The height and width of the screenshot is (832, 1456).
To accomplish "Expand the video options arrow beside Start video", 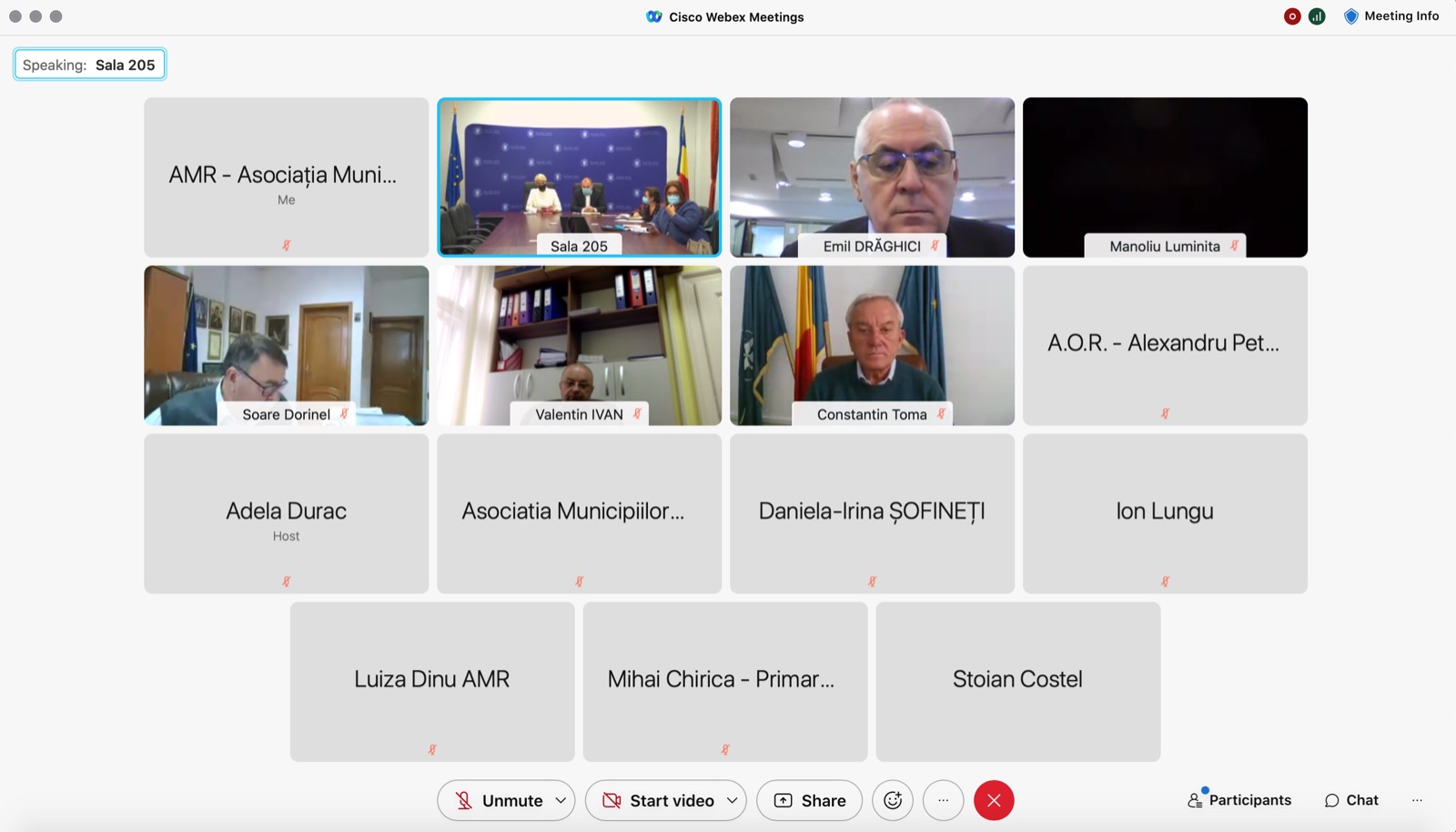I will [x=732, y=800].
